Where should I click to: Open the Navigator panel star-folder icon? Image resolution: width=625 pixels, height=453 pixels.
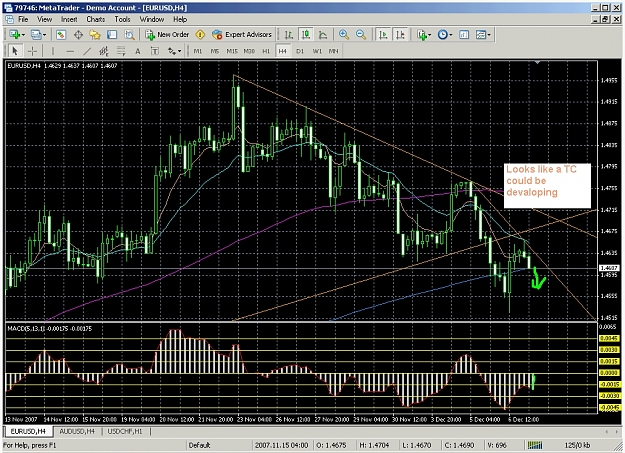coord(95,35)
